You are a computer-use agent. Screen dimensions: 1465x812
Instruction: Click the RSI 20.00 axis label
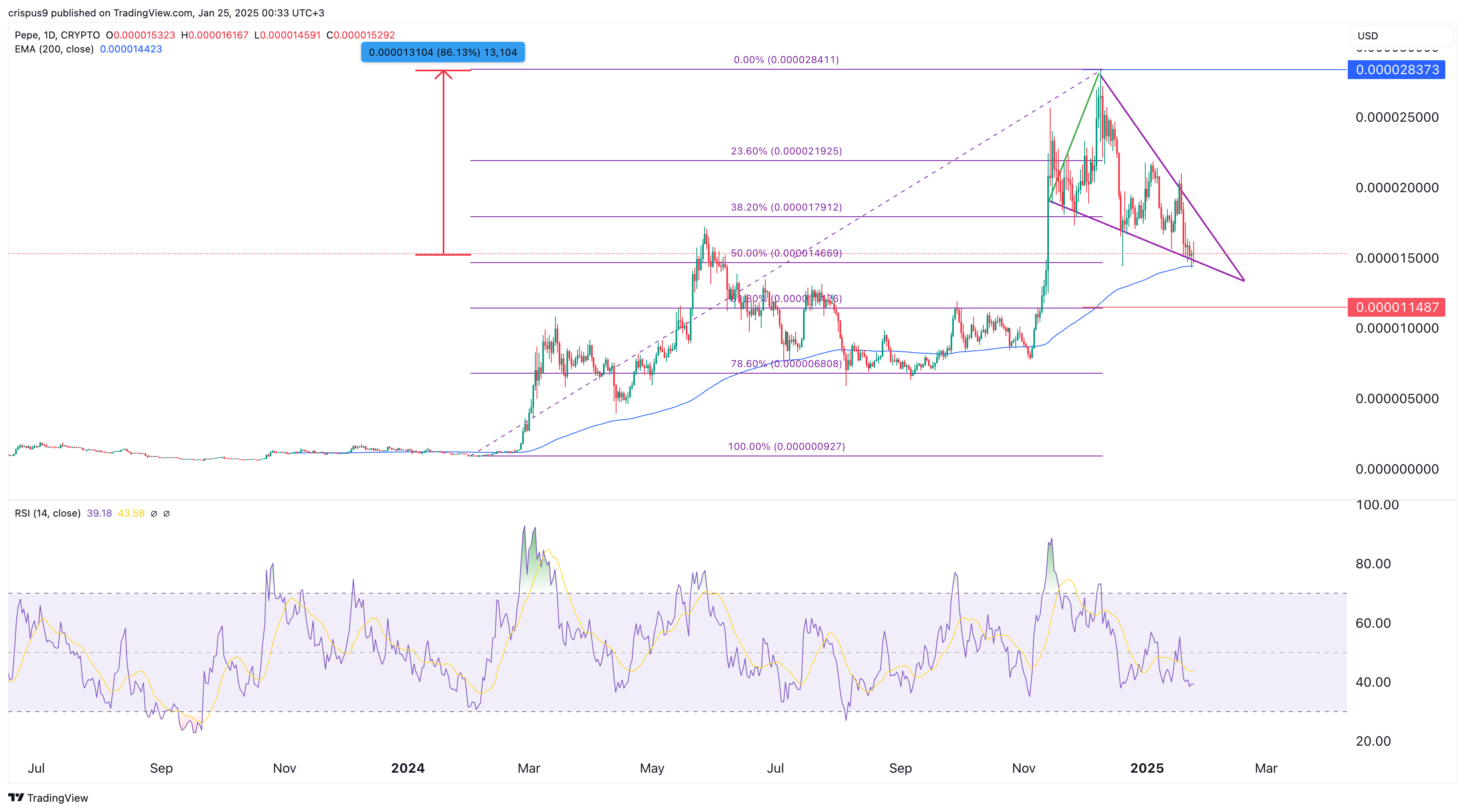pos(1373,742)
